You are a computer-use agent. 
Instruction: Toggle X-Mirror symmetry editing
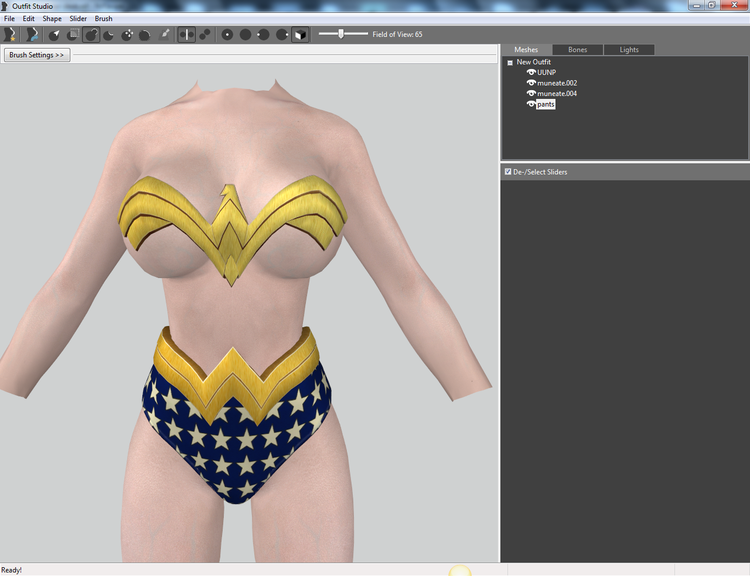tap(187, 34)
